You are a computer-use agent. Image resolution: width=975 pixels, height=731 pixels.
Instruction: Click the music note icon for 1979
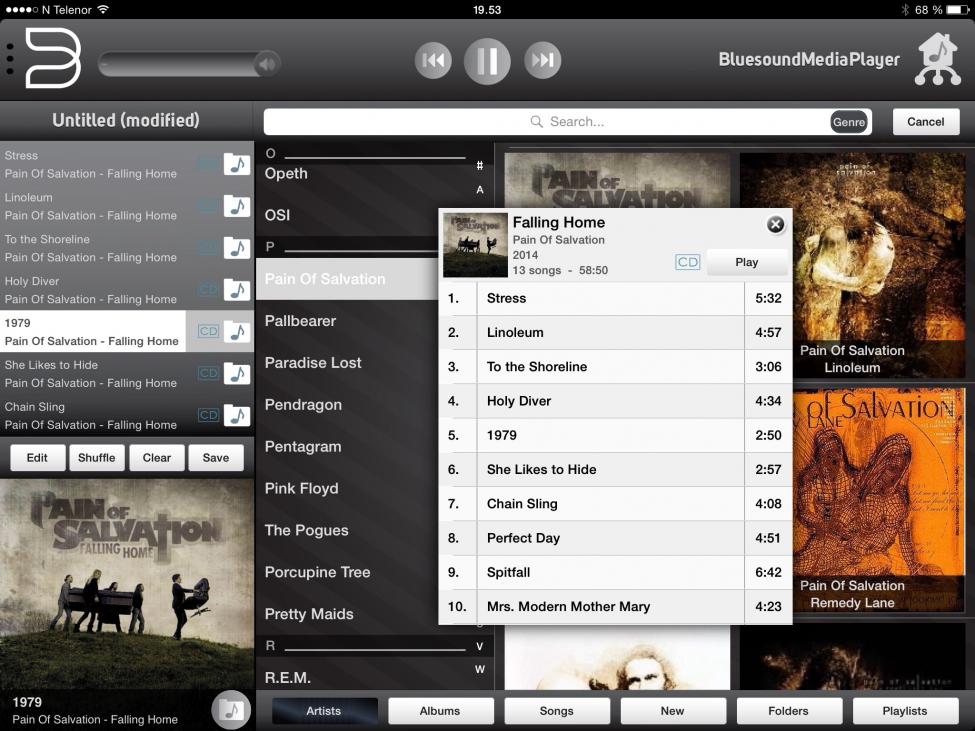coord(237,332)
